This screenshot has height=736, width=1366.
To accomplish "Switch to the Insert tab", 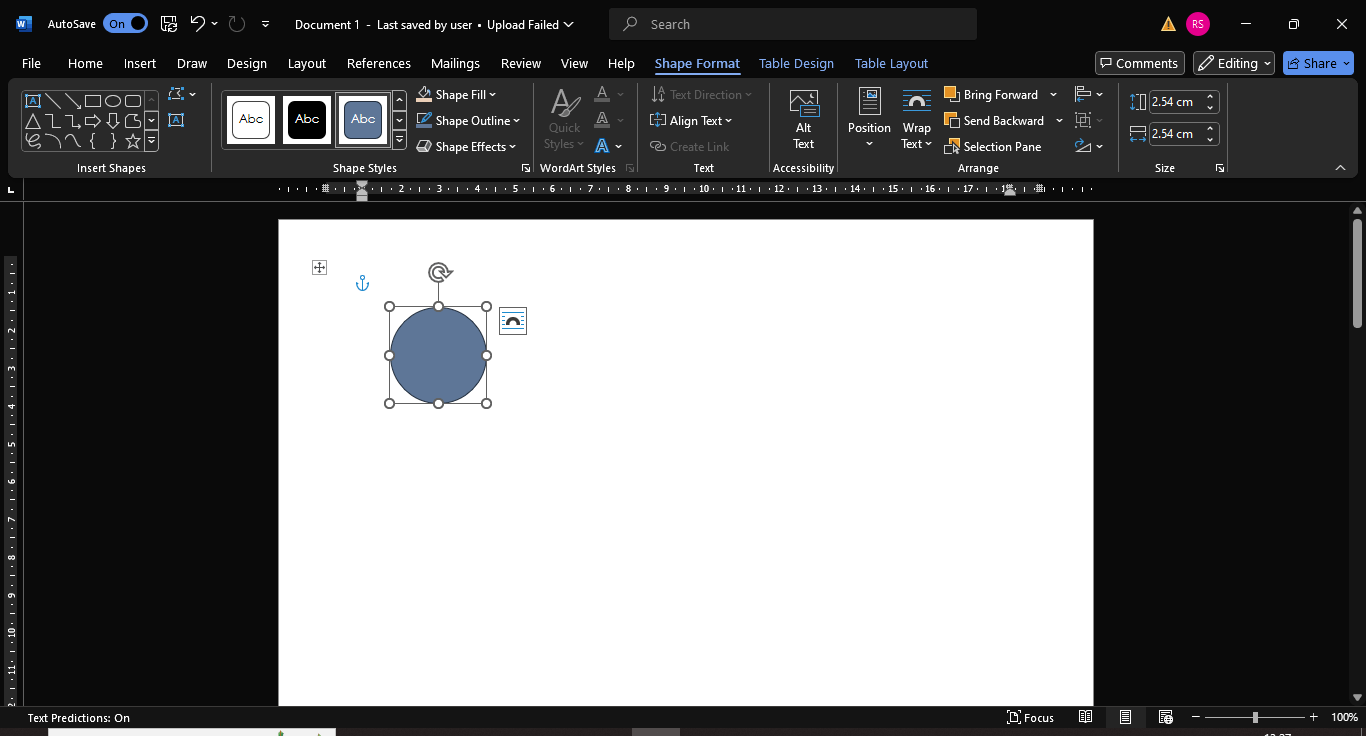I will (140, 63).
